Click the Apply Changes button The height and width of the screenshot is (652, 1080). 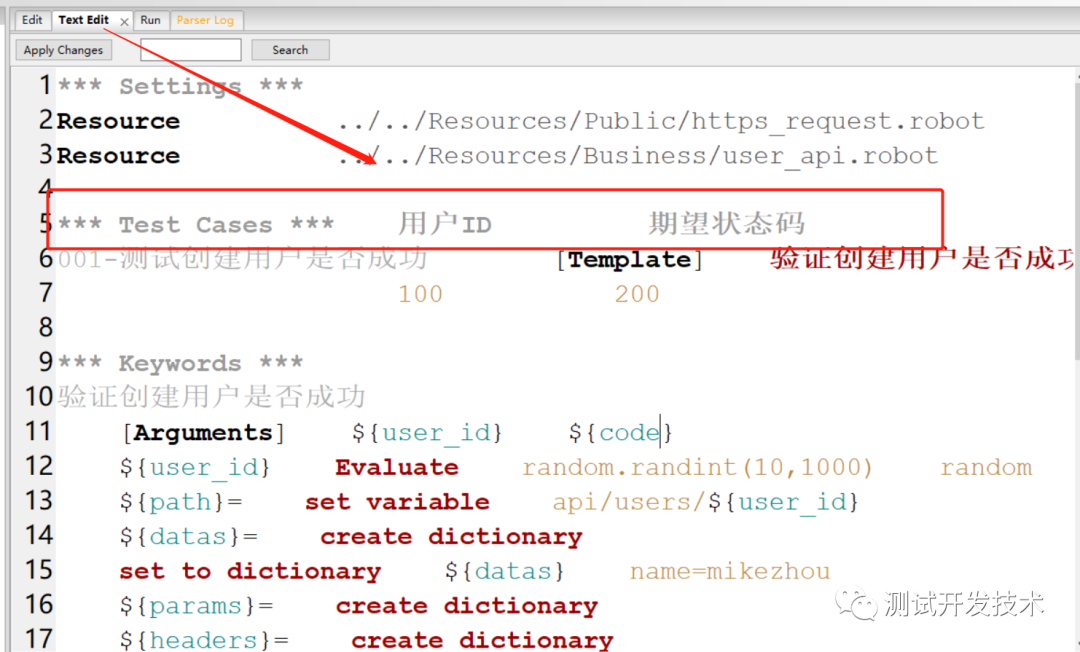point(63,50)
